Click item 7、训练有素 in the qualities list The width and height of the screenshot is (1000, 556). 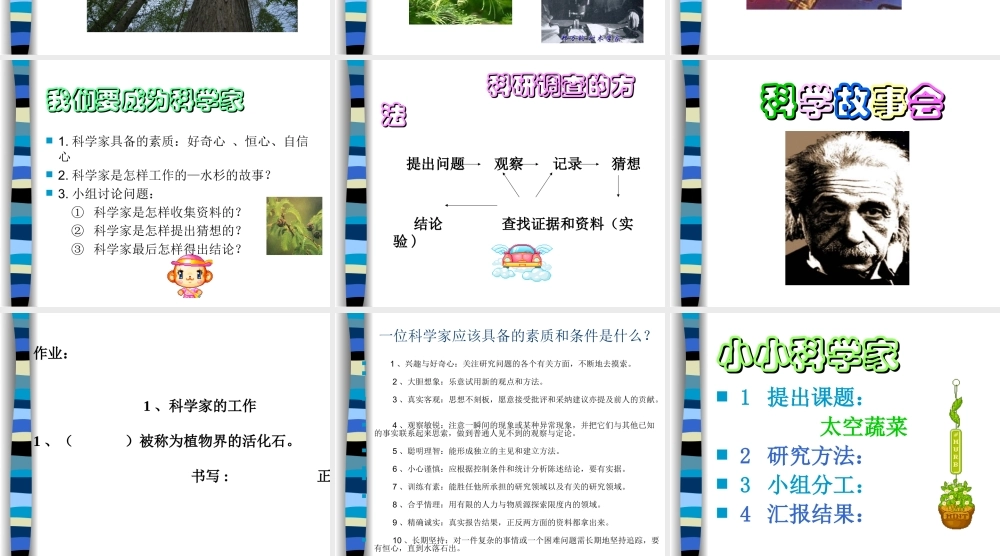pyautogui.click(x=509, y=486)
